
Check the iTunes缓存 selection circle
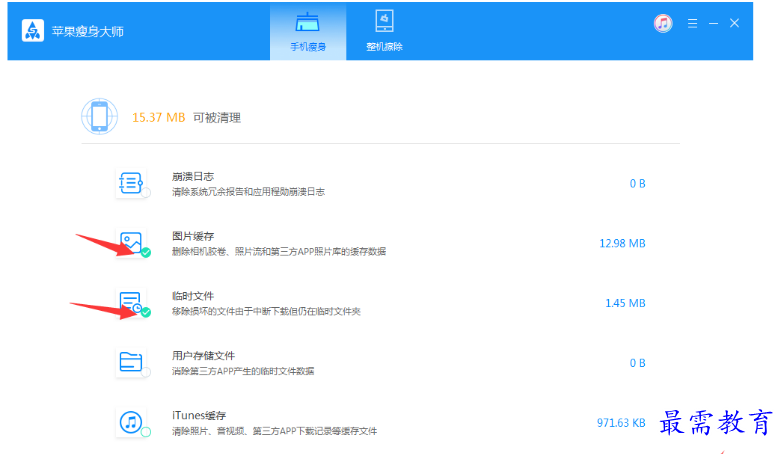[146, 432]
